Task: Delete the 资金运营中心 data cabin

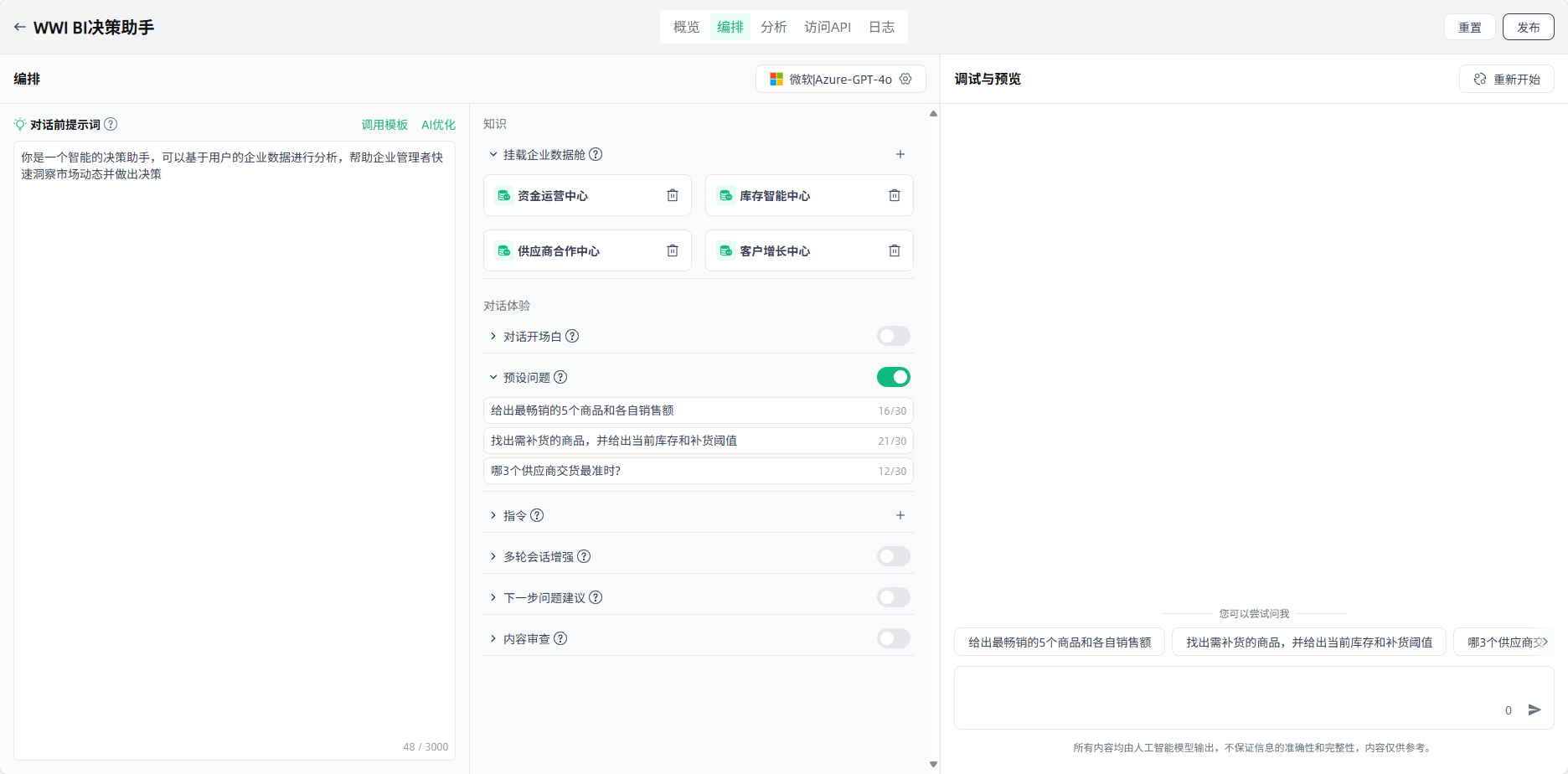Action: (672, 195)
